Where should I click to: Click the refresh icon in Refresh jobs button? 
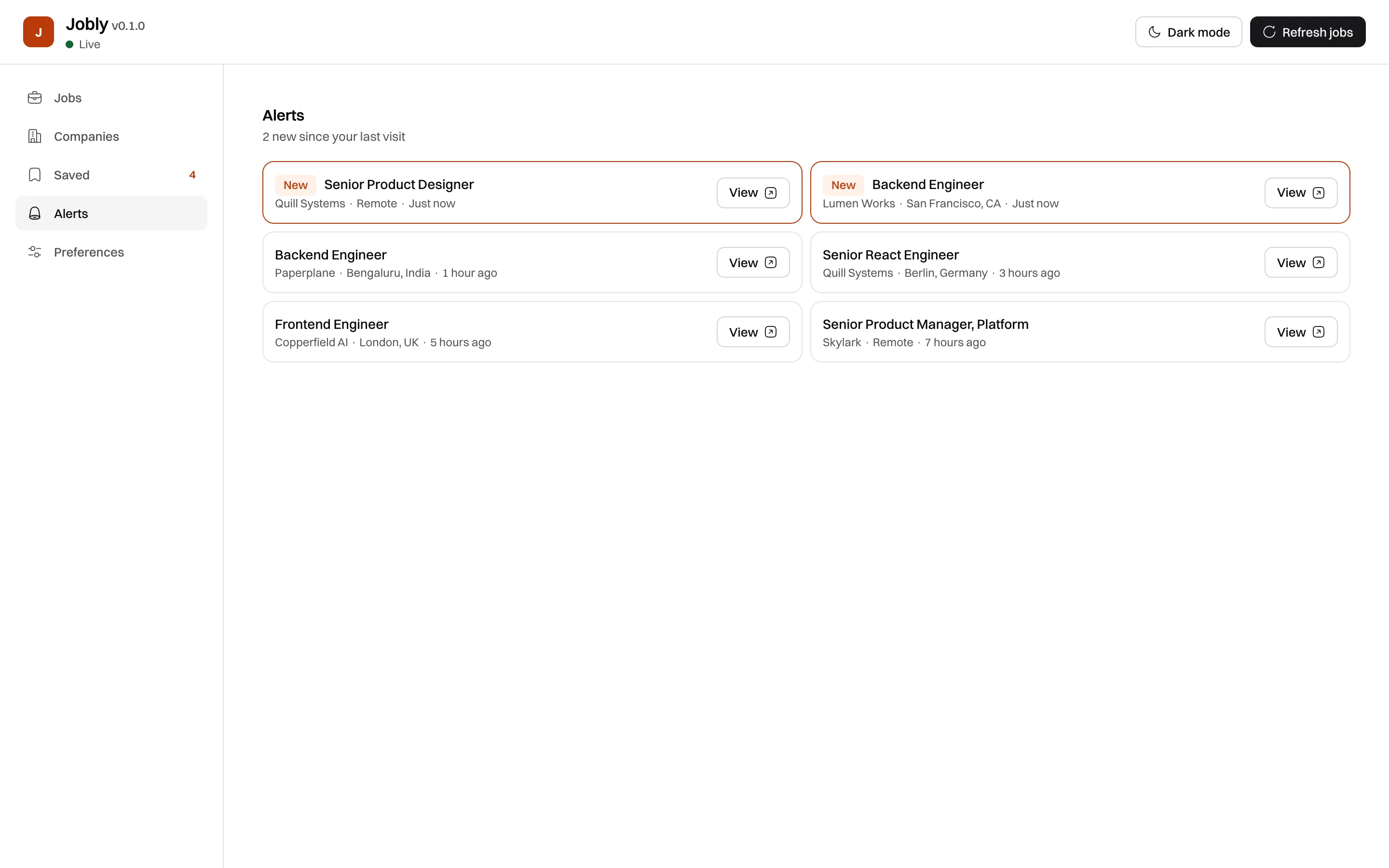click(1269, 31)
